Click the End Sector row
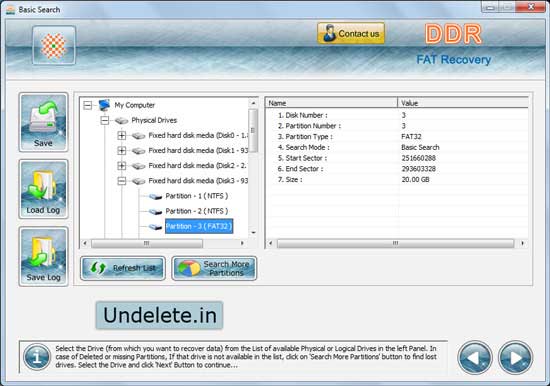 point(397,169)
